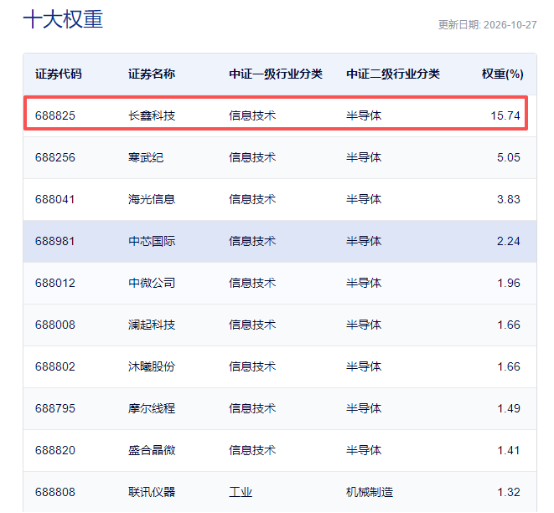Image resolution: width=554 pixels, height=513 pixels.
Task: Click the 工业 industry cell
Action: click(241, 492)
